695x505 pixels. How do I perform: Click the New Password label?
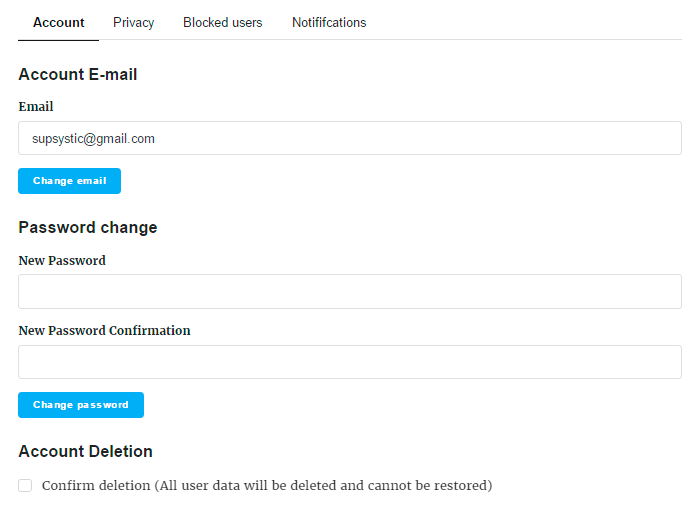point(62,260)
